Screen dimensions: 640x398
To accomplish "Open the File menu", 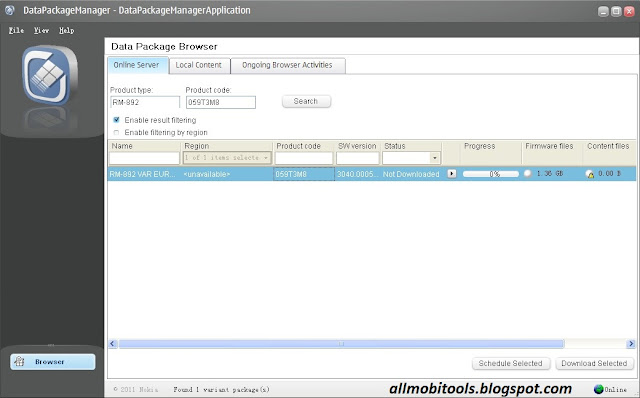I will pos(16,30).
